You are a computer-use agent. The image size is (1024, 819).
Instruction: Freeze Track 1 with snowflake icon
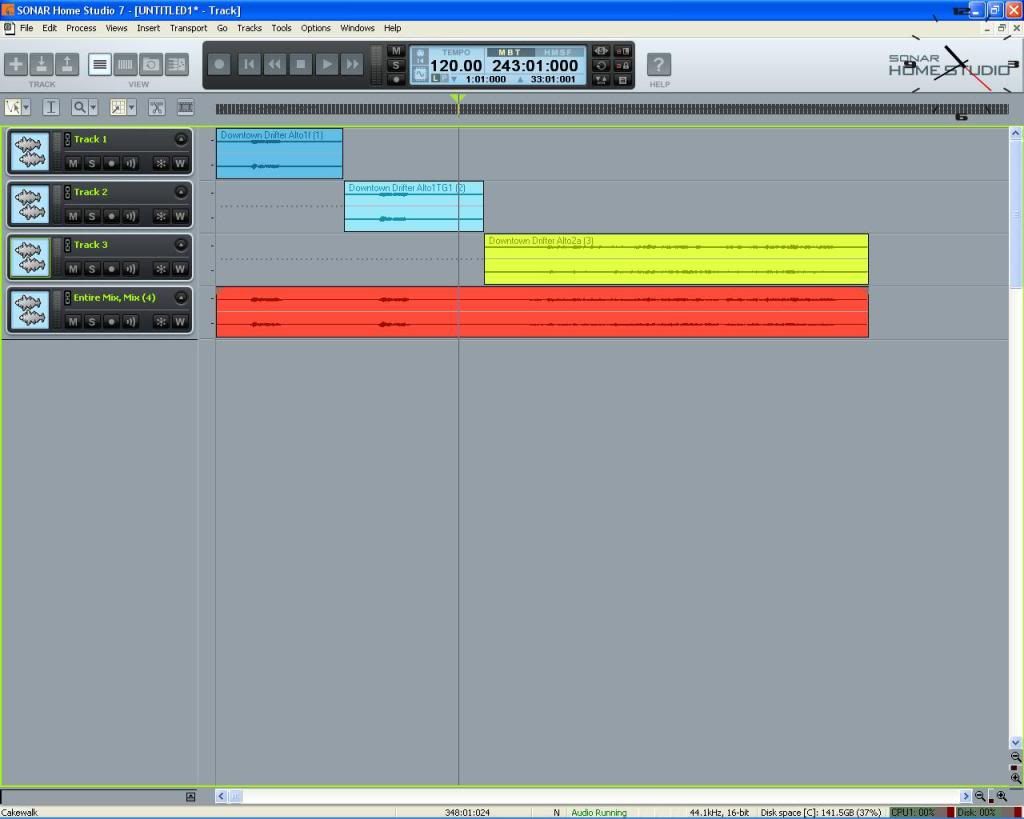pos(160,163)
